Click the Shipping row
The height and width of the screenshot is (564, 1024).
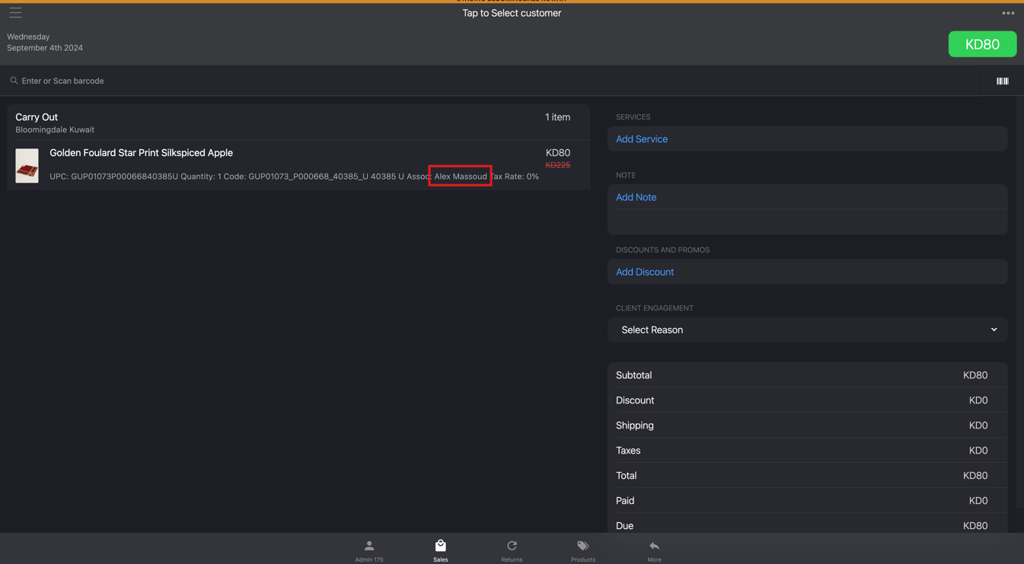coord(807,426)
